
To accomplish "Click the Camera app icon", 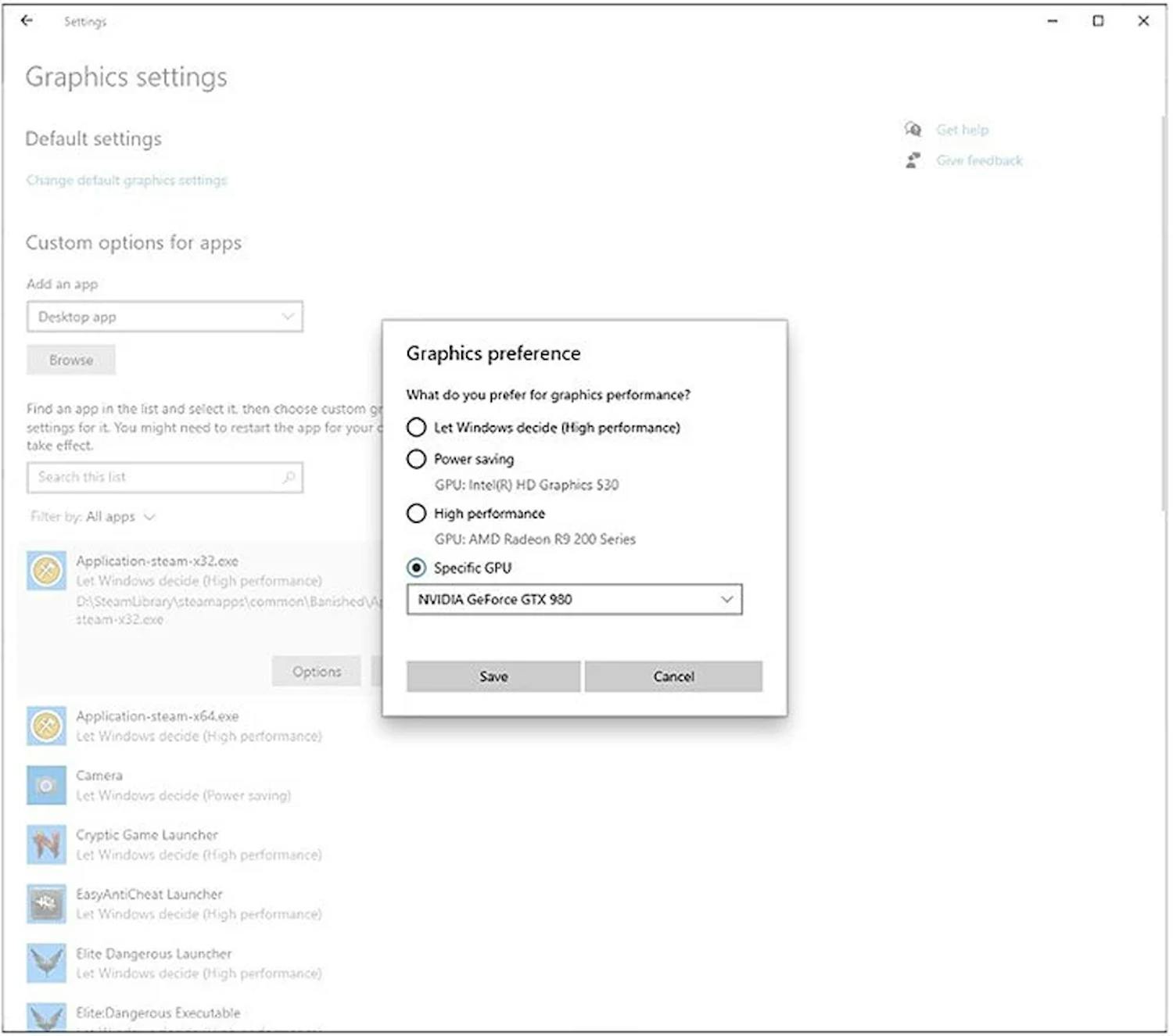I will pyautogui.click(x=45, y=785).
